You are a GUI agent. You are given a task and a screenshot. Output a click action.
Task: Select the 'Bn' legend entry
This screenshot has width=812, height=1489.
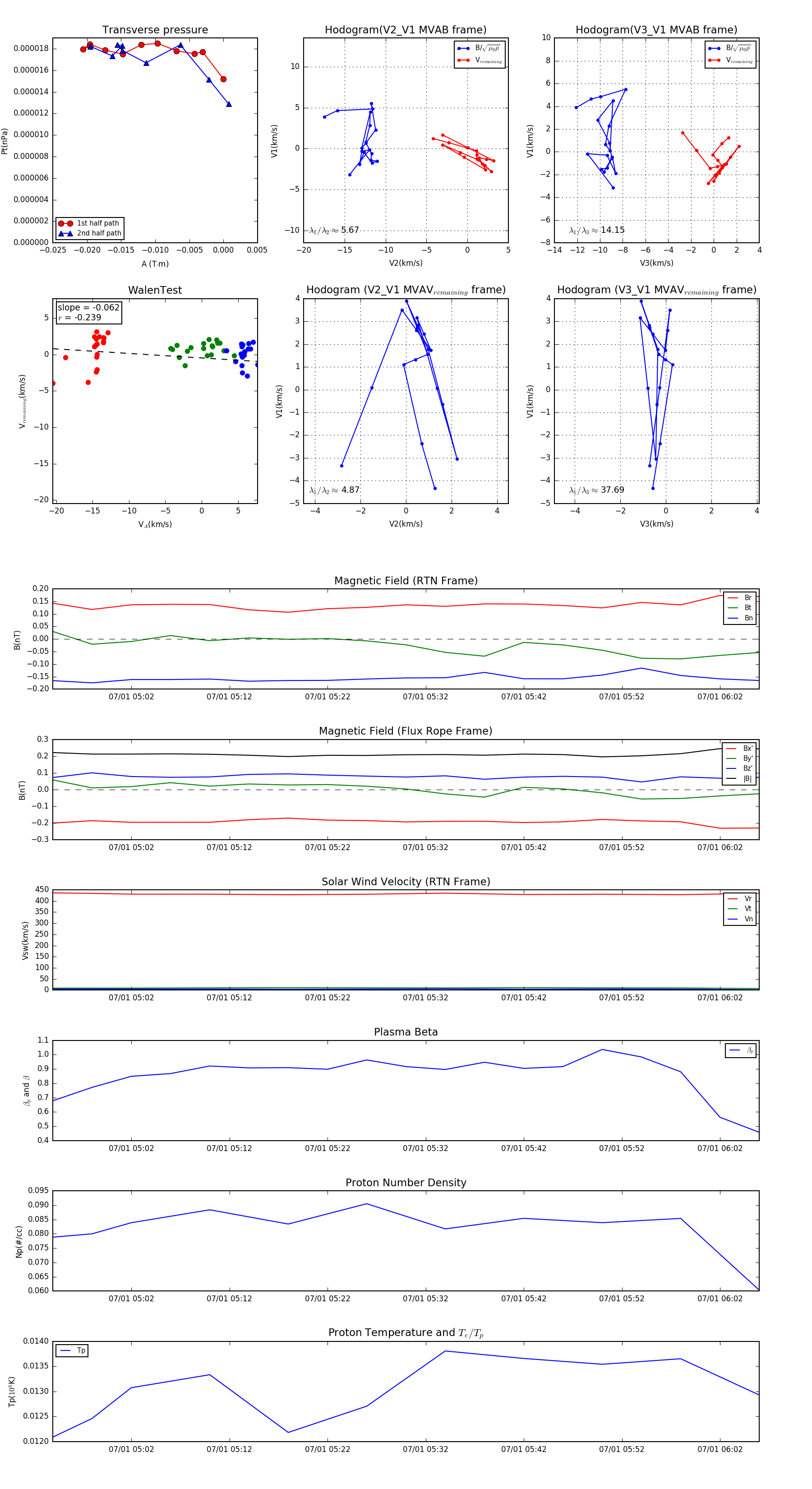click(740, 618)
